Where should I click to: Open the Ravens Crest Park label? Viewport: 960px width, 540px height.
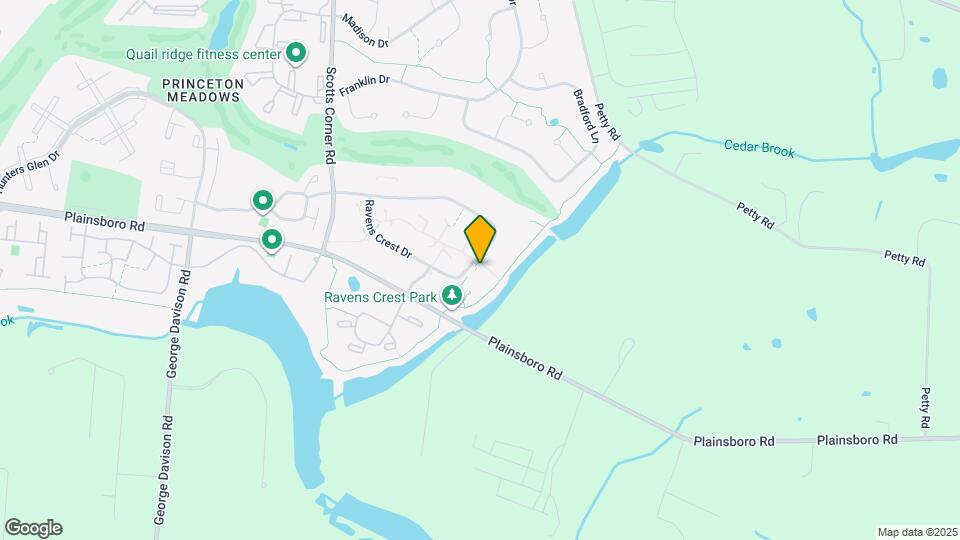click(380, 298)
